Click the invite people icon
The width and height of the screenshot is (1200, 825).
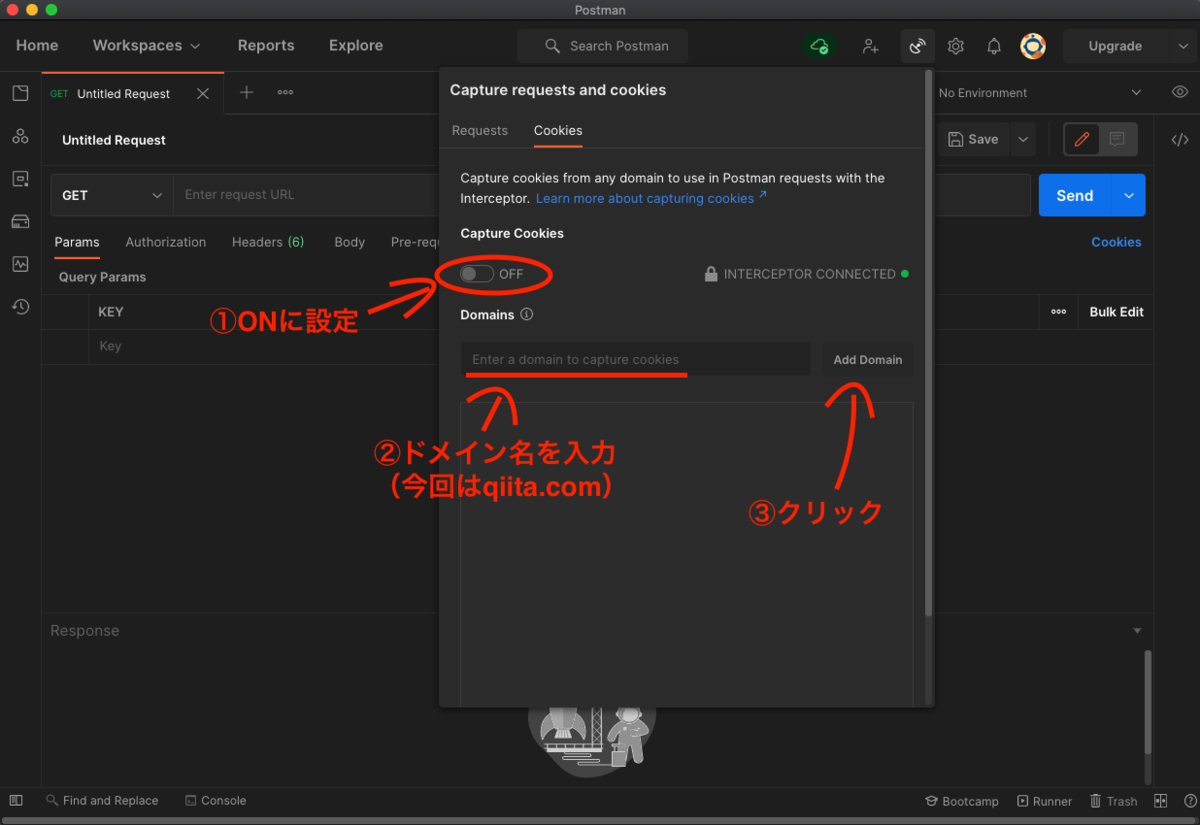(871, 46)
